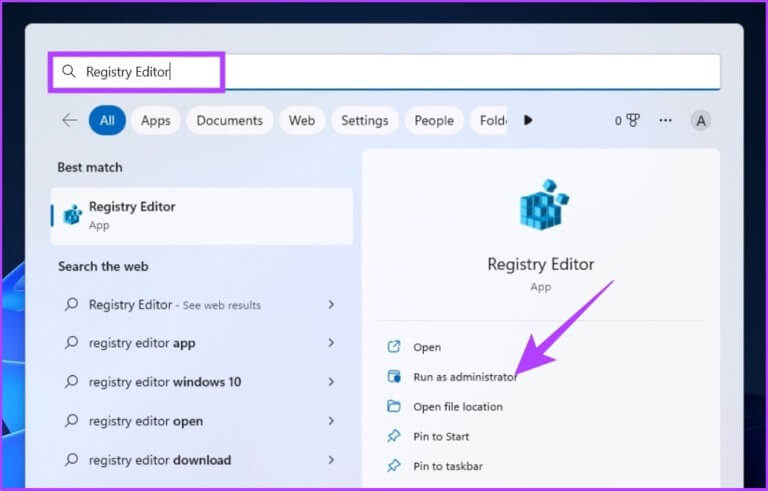Click the 'Search the web' heading
768x491 pixels.
point(103,267)
